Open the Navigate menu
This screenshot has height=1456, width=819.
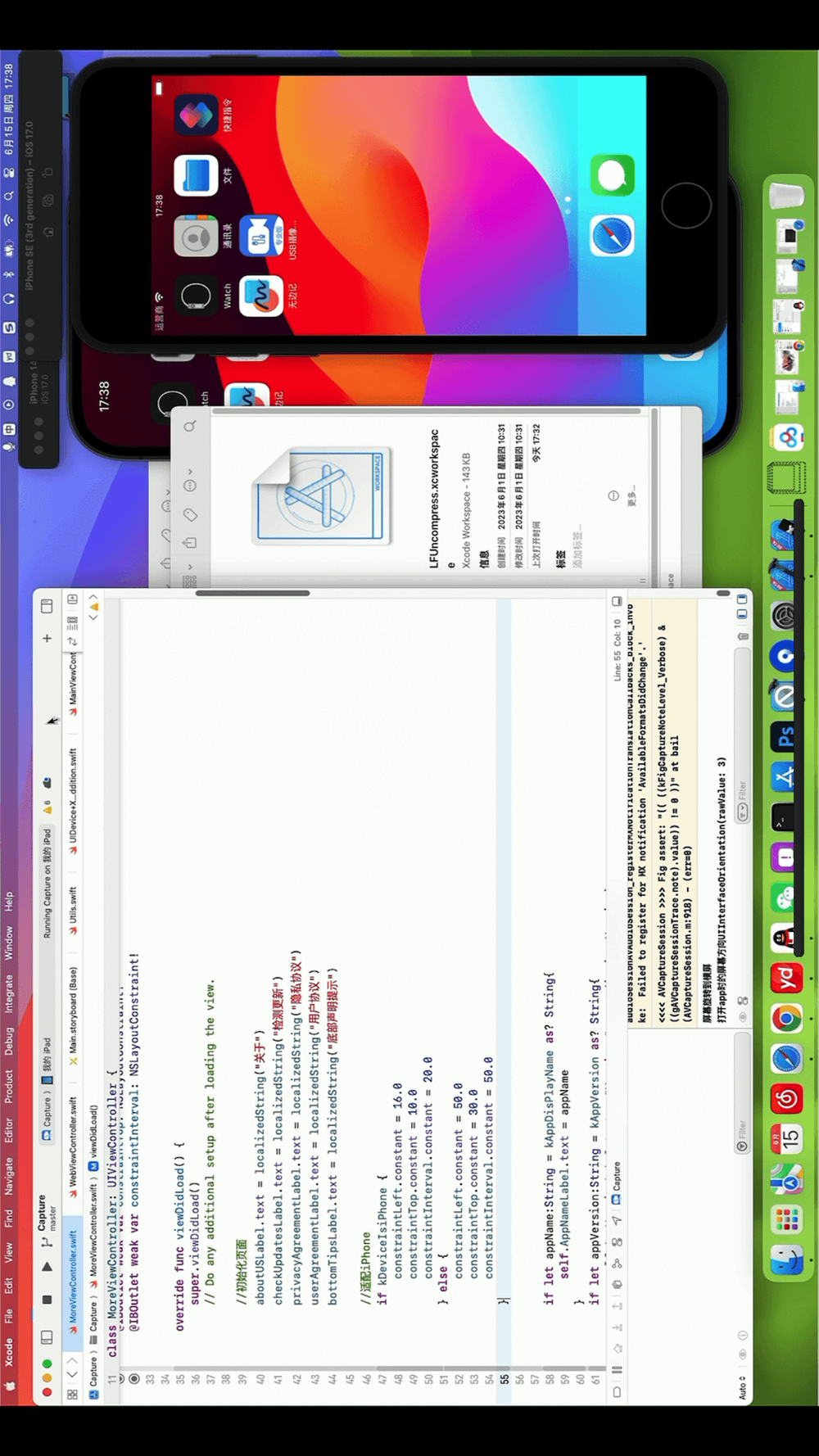click(x=8, y=1176)
